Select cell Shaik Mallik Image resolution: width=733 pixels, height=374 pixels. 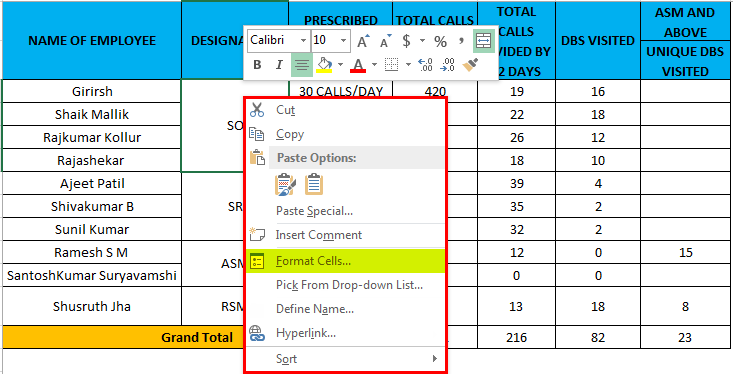pyautogui.click(x=92, y=114)
